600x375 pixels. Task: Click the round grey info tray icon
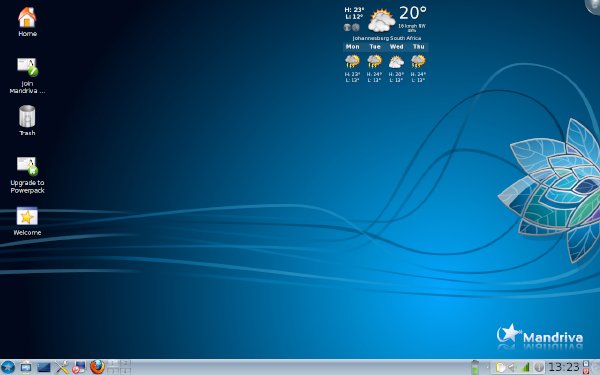[x=539, y=368]
